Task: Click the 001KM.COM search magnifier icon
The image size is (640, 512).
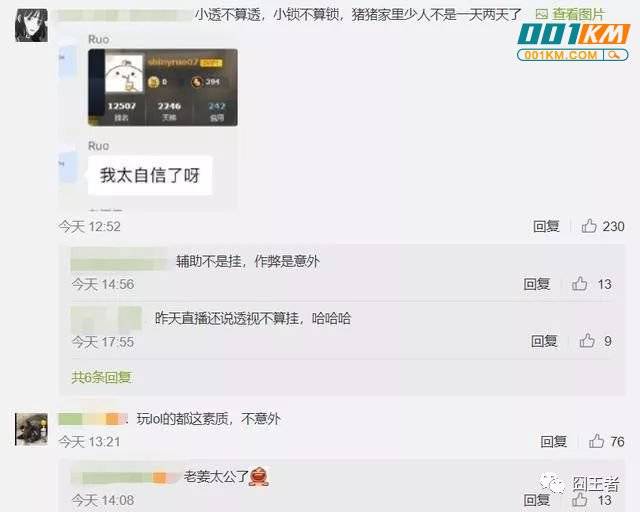Action: coord(614,55)
